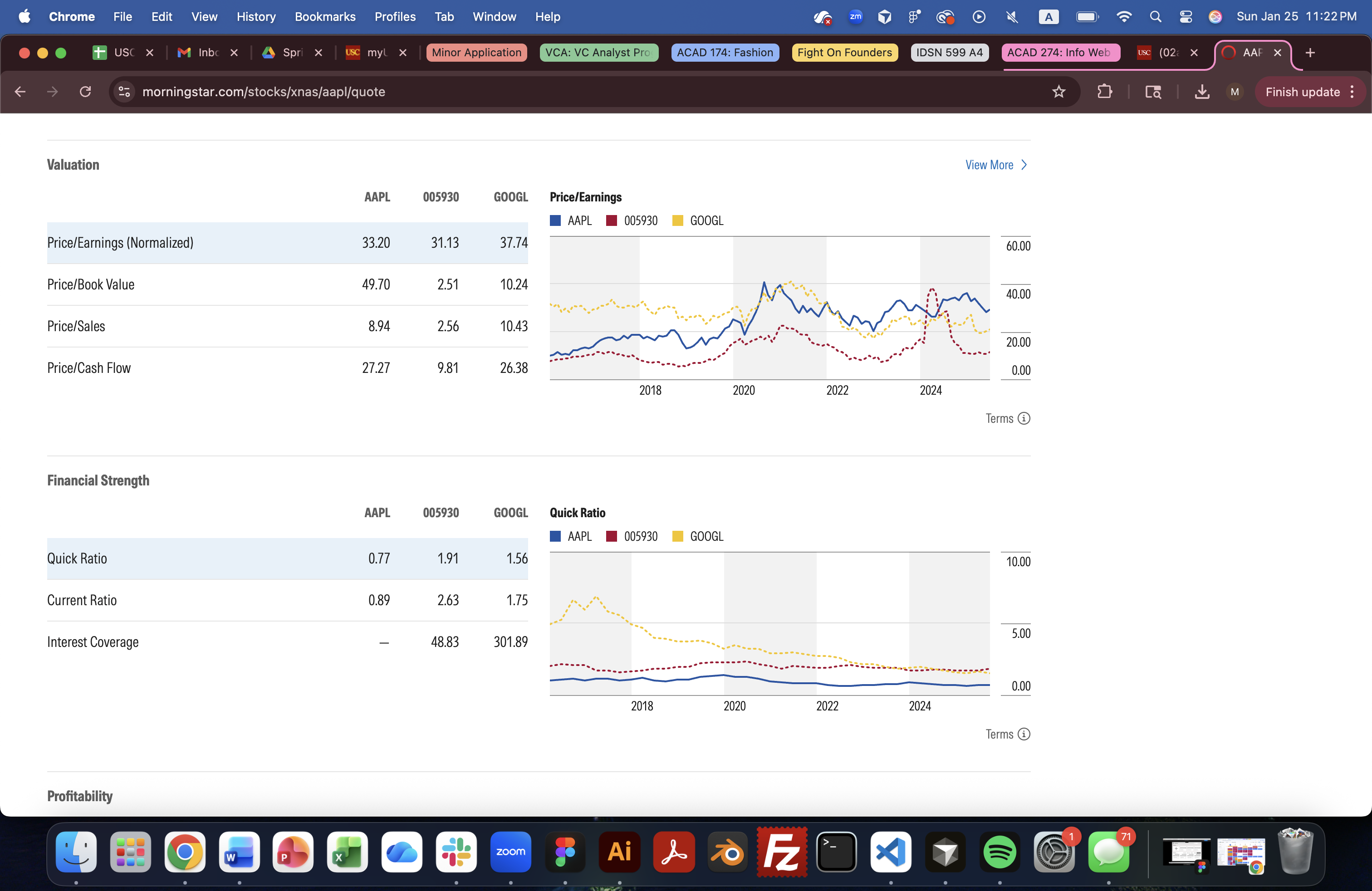Click the Downloads icon in the toolbar
Viewport: 1372px width, 891px height.
(x=1201, y=92)
